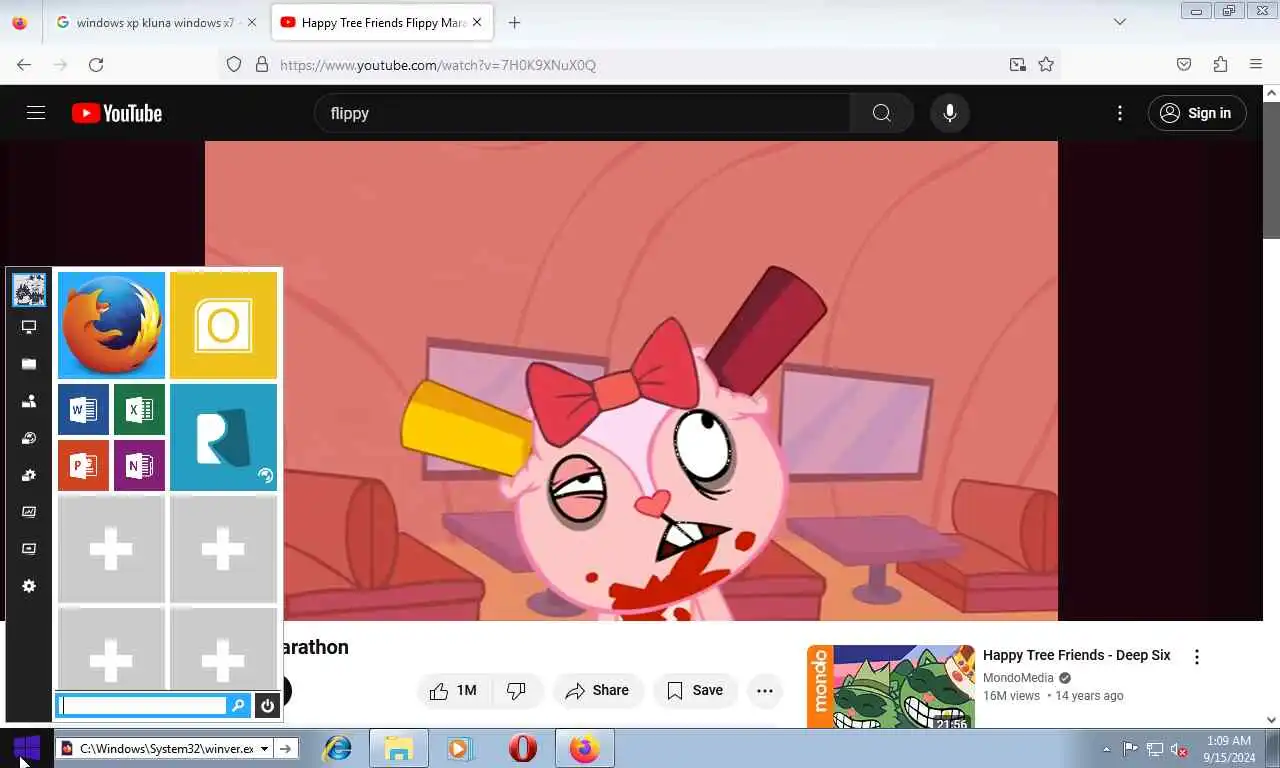
Task: Bookmark this page with the star
Action: pos(1046,64)
